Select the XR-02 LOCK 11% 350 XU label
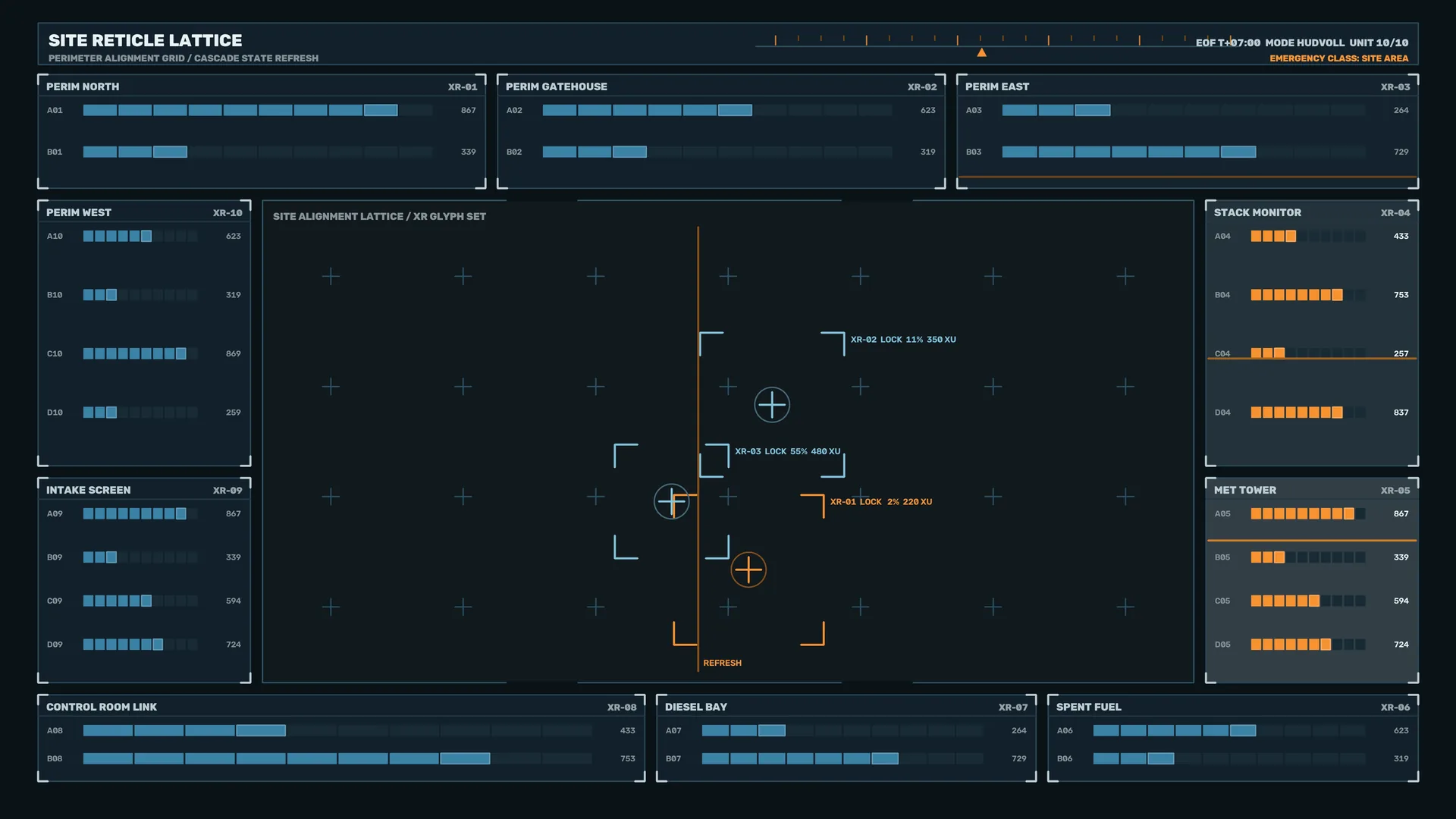1456x819 pixels. [903, 340]
